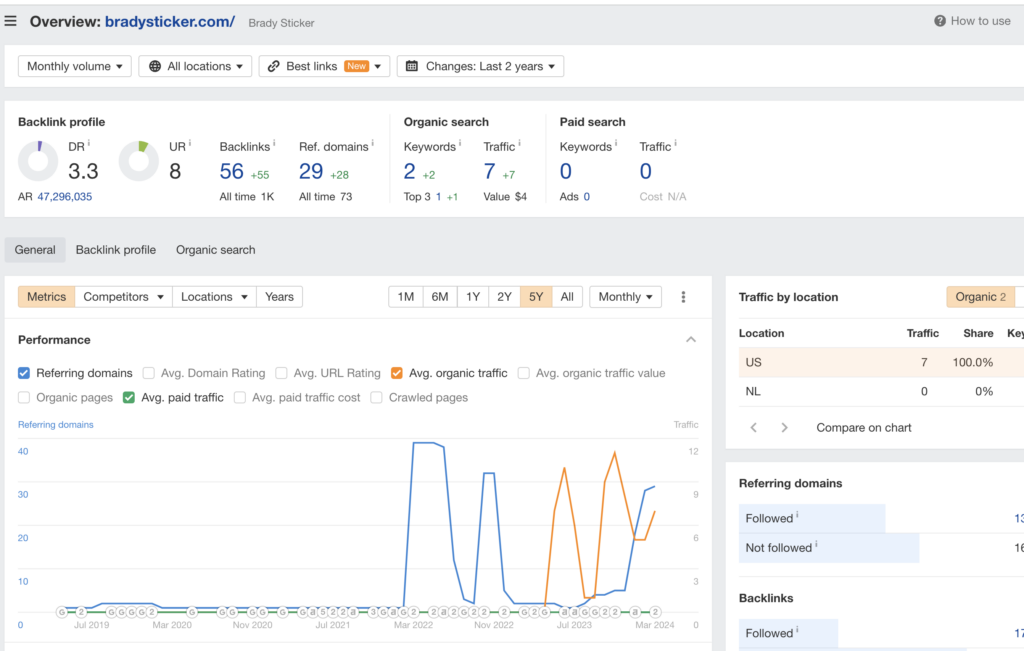Go to previous traffic location page arrow
This screenshot has width=1024, height=651.
pos(754,428)
